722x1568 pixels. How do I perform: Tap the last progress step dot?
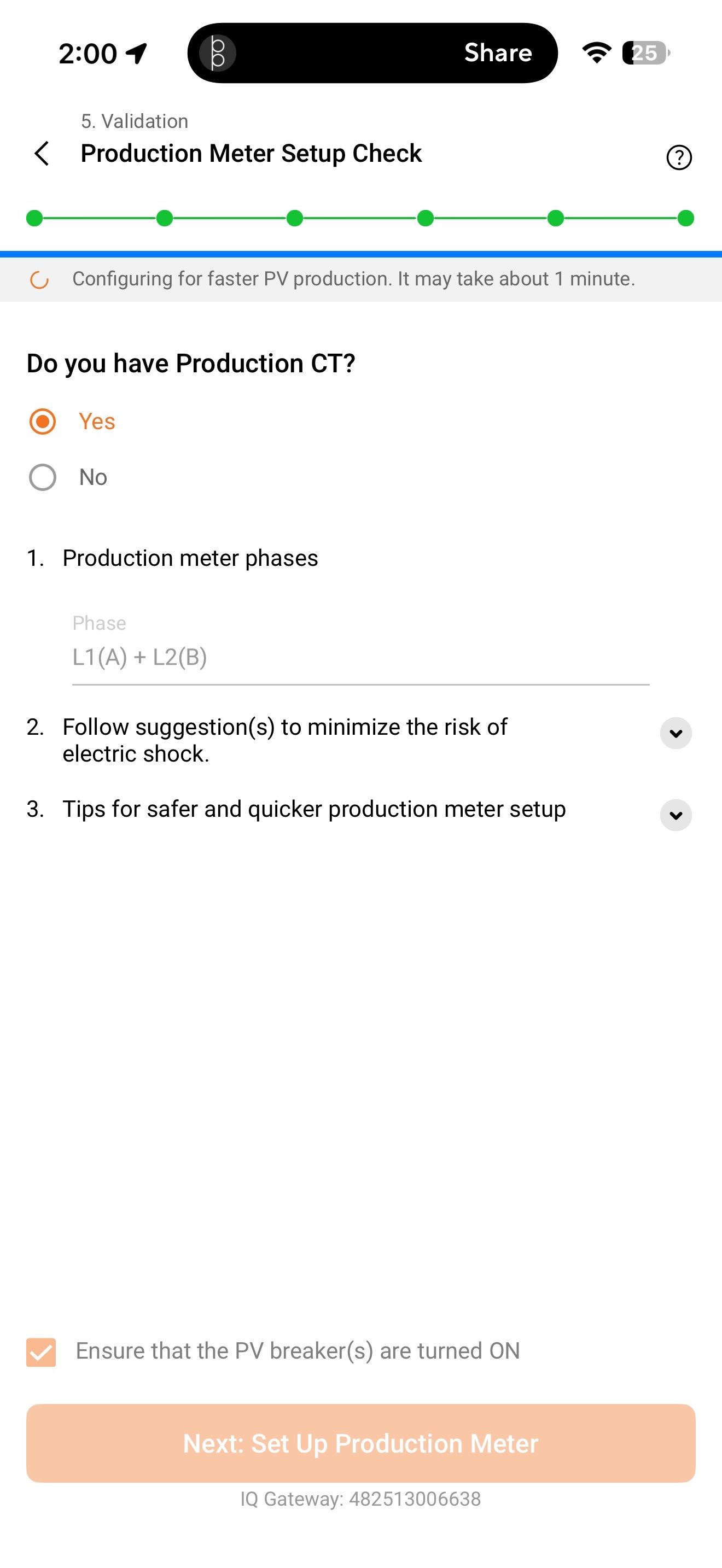click(685, 218)
